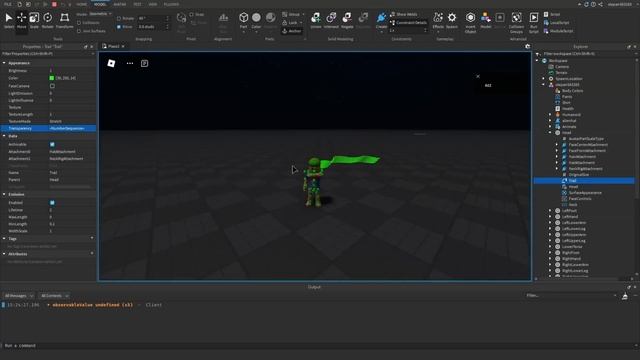
Task: Collapse the Workspace tree node
Action: point(538,60)
